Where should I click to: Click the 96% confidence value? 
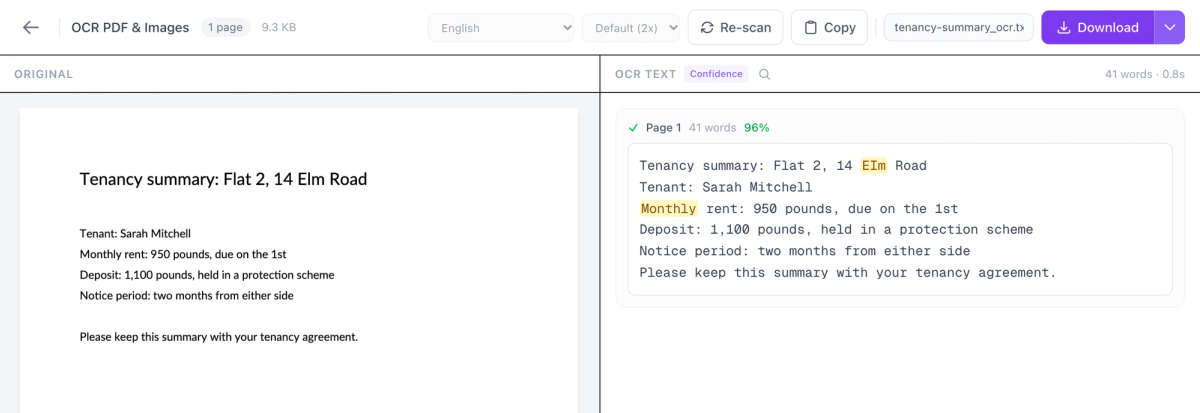coord(757,128)
